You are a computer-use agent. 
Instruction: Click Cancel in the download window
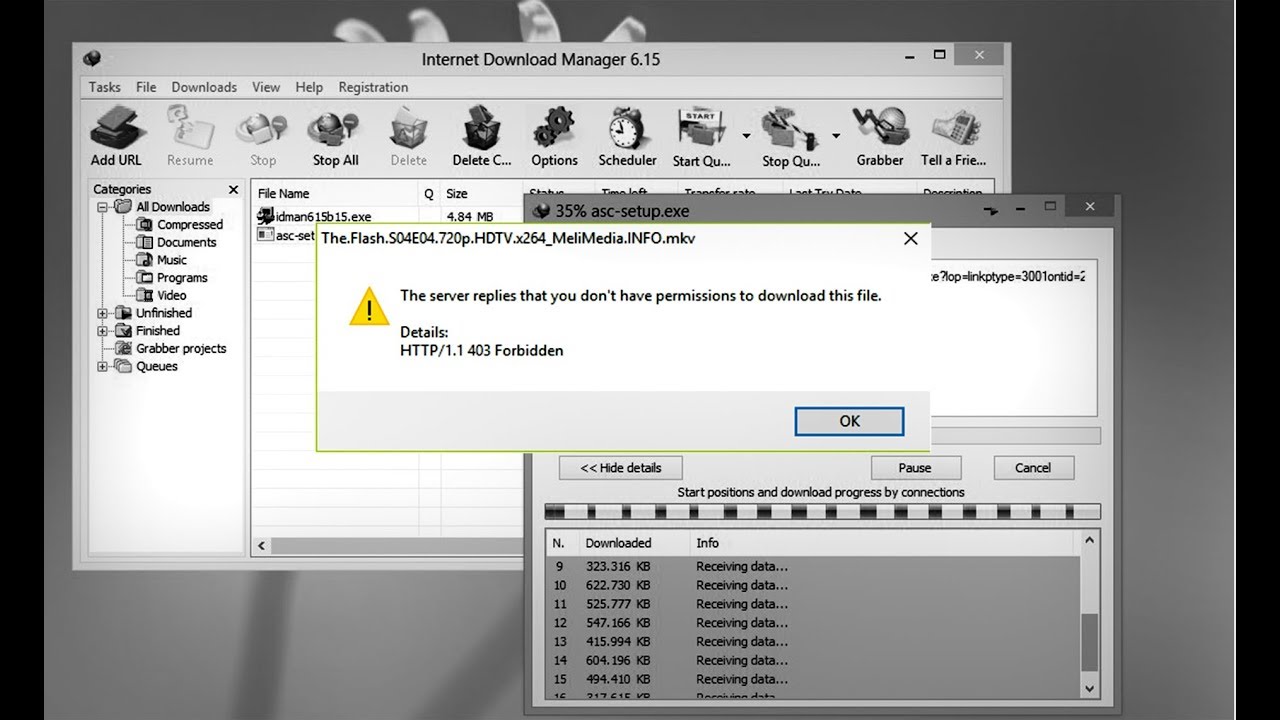click(x=1033, y=467)
